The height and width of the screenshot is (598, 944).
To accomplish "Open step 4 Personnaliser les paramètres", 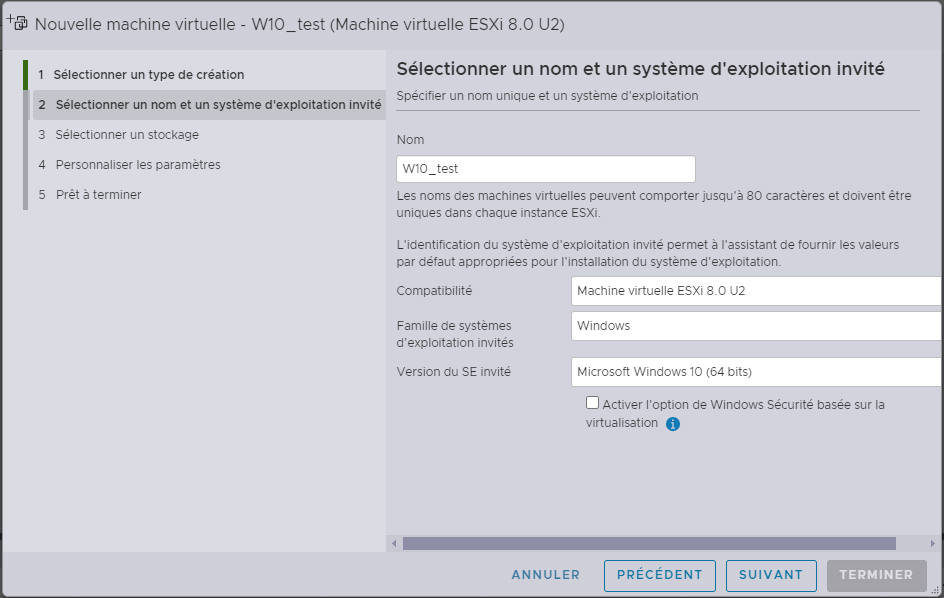I will tap(138, 165).
